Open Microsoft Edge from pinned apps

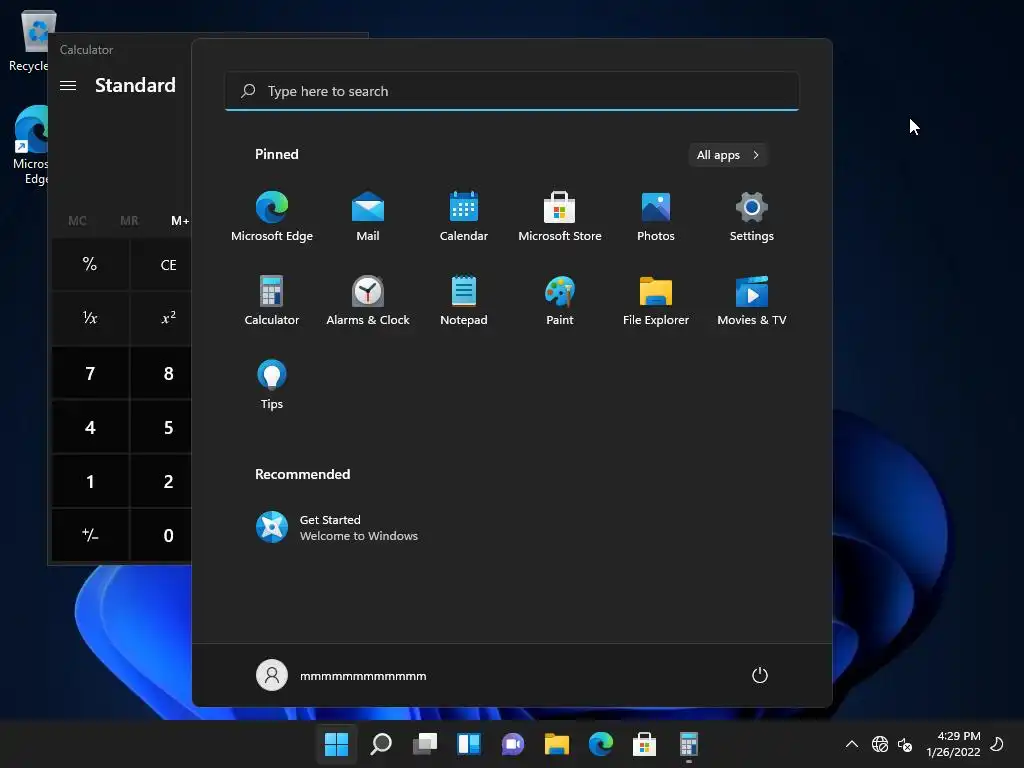tap(272, 216)
